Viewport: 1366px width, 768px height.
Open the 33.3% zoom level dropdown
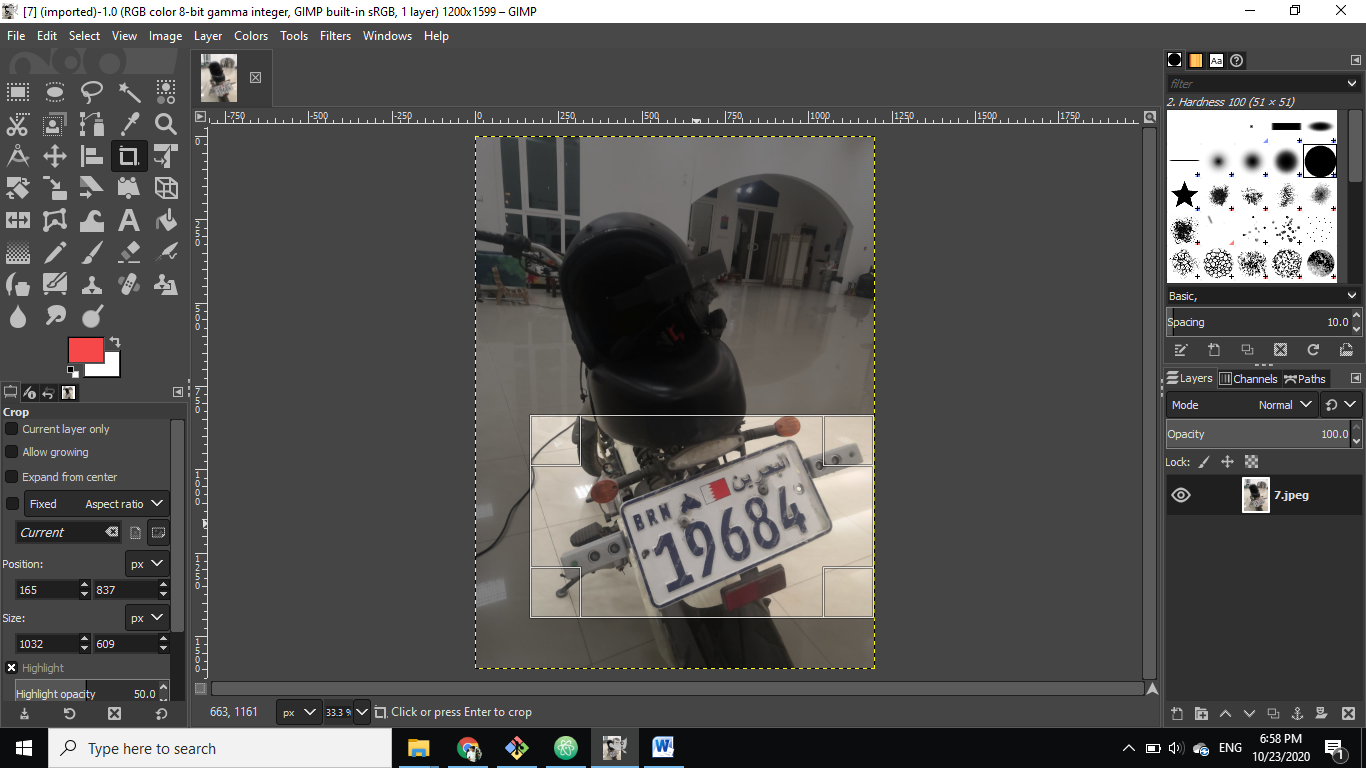(361, 712)
